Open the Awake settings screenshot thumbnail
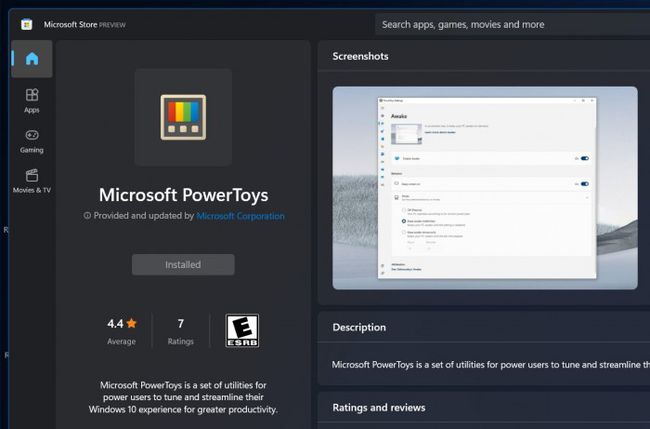650x429 pixels. click(x=485, y=188)
